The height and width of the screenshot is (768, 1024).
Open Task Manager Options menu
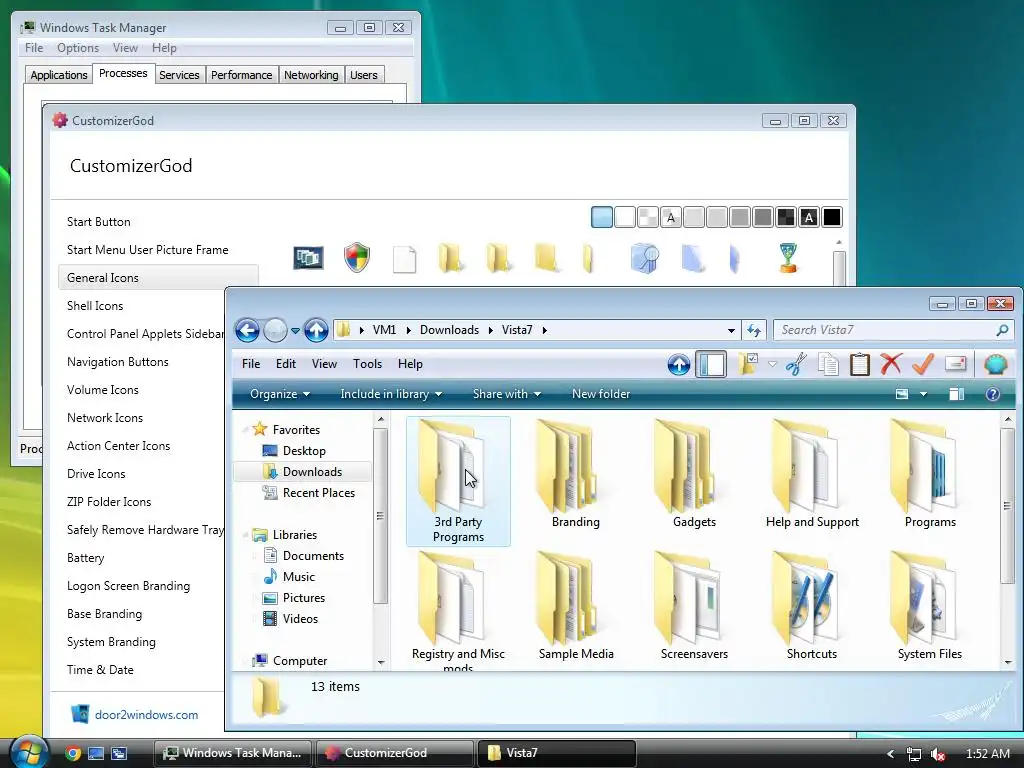(x=78, y=48)
